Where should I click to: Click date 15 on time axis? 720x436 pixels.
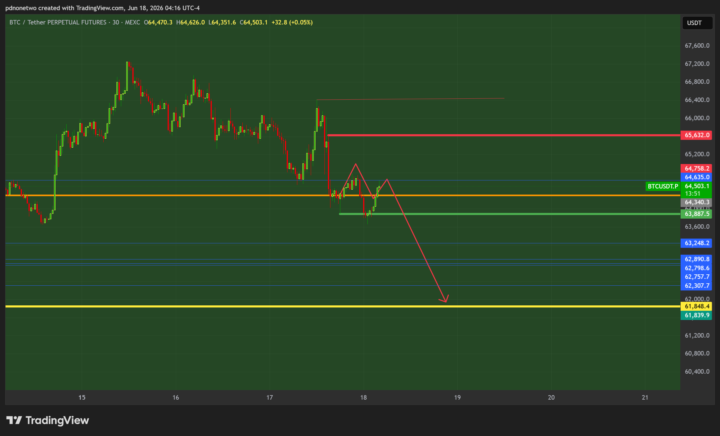(82, 397)
